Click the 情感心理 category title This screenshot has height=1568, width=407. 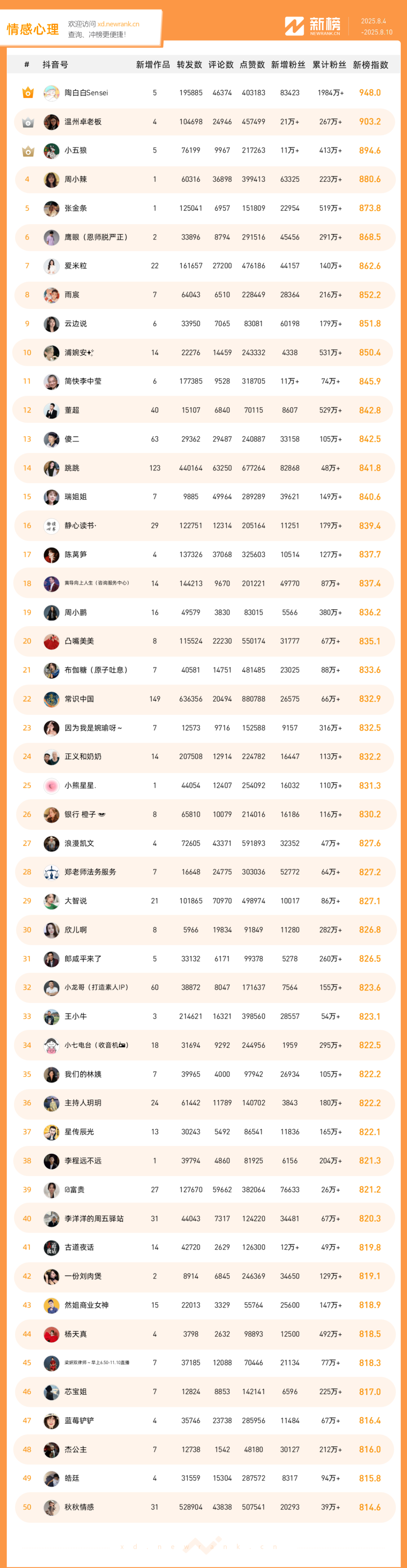click(x=33, y=29)
